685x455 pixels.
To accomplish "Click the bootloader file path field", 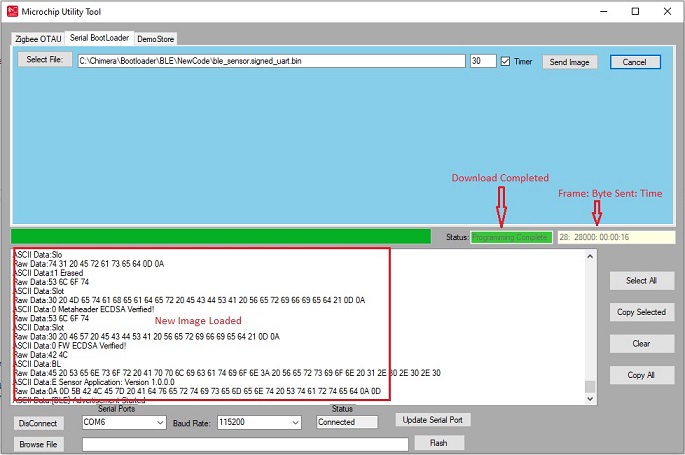I will click(271, 61).
